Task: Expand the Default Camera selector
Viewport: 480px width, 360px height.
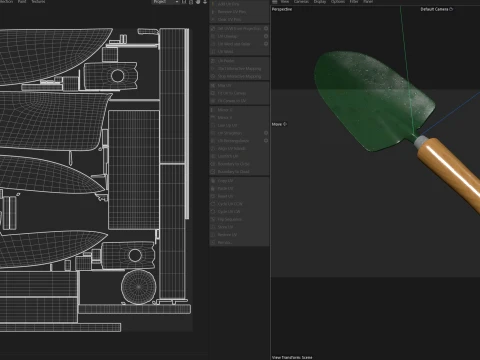Action: click(x=437, y=9)
